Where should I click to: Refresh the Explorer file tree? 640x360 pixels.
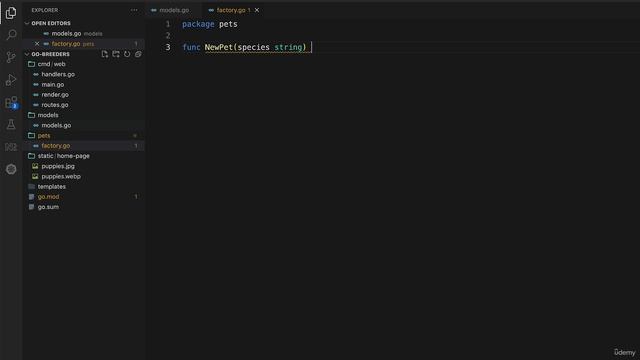(x=127, y=54)
